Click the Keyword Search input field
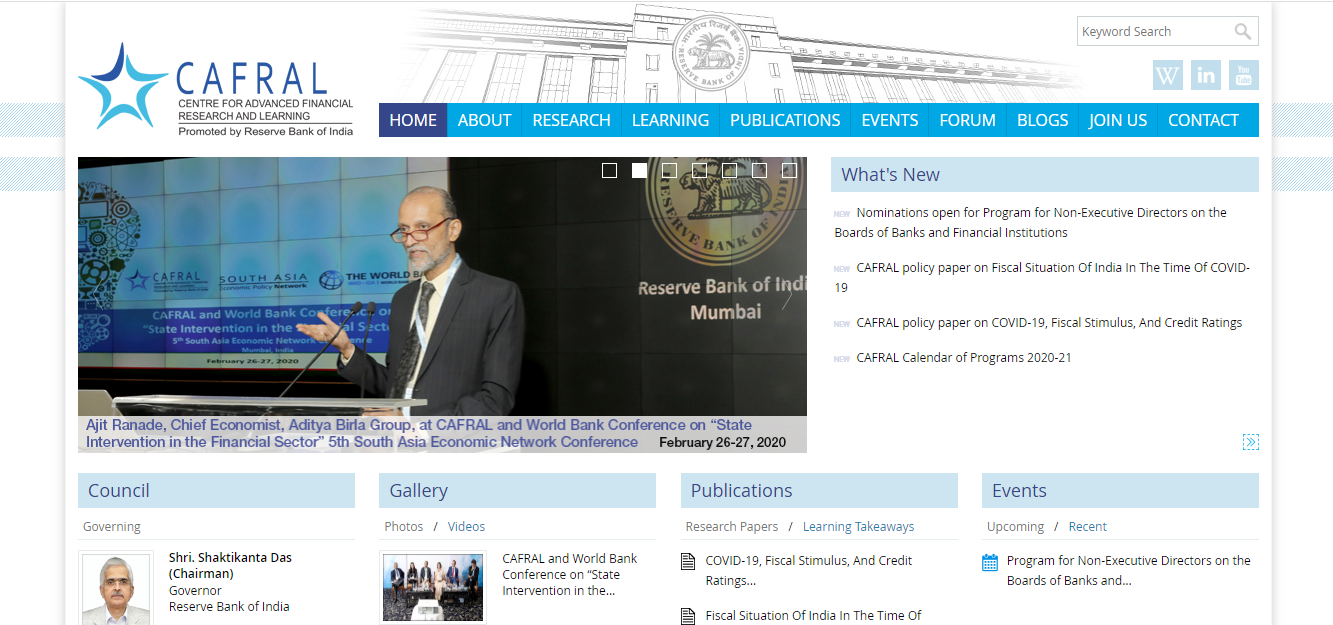This screenshot has height=625, width=1333. pos(1154,31)
